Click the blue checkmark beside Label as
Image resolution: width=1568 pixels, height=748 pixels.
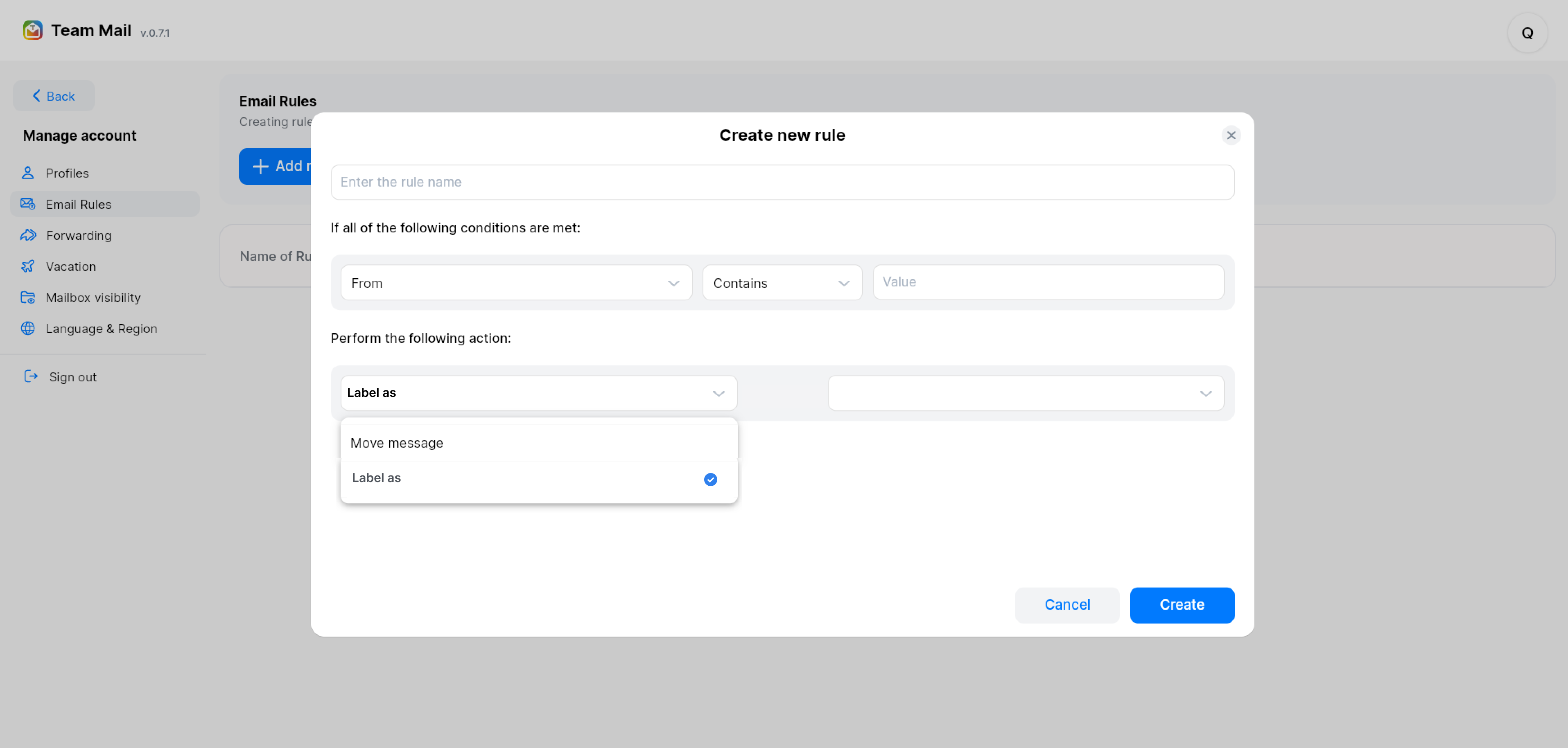710,480
